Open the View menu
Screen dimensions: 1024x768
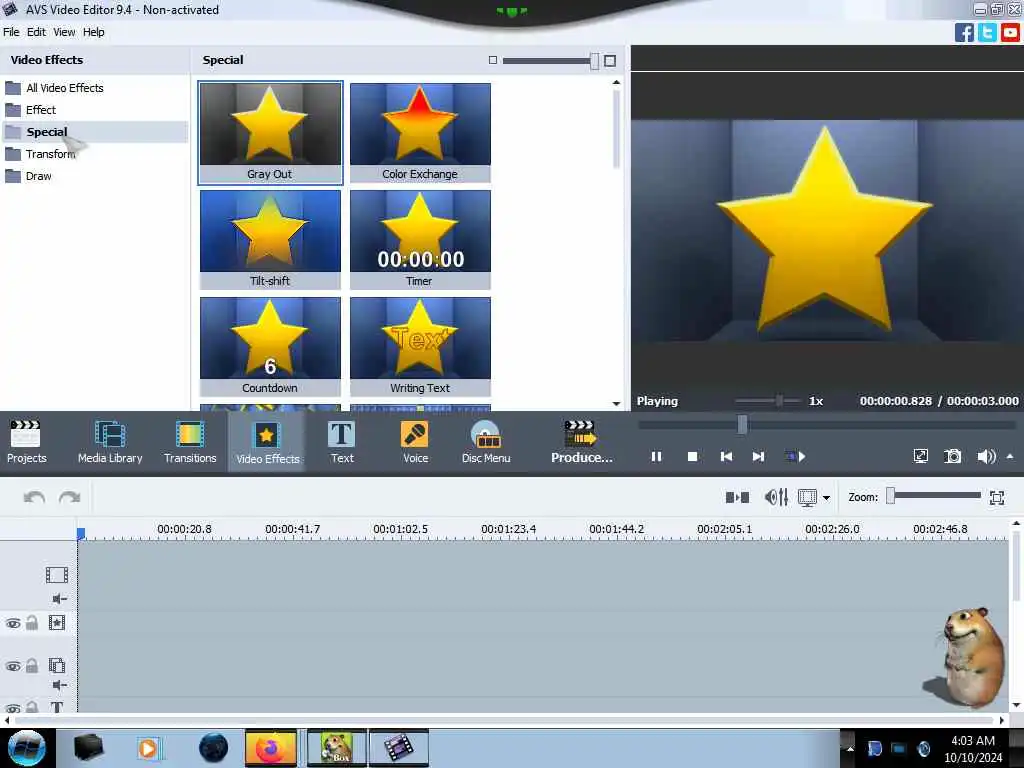coord(64,32)
